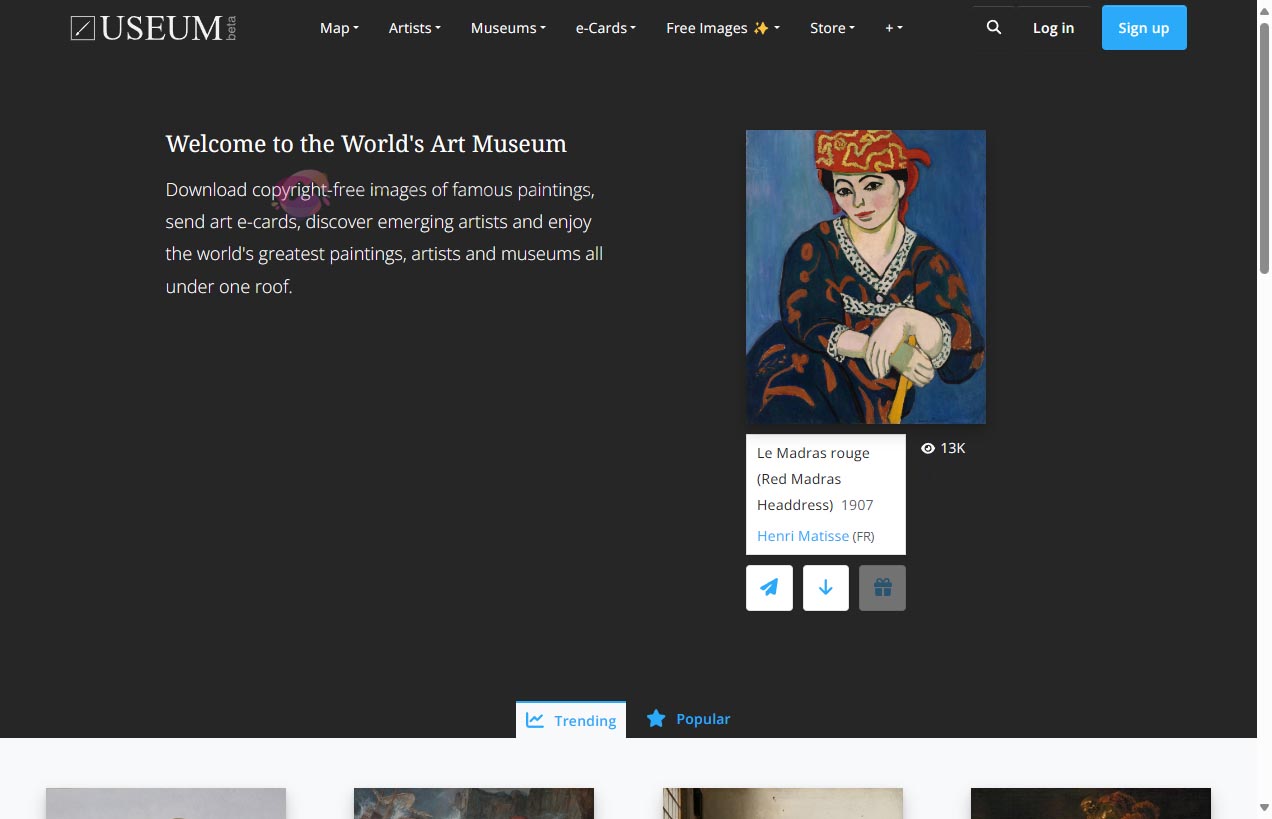Switch to the Popular tab
The width and height of the screenshot is (1272, 819).
[703, 718]
